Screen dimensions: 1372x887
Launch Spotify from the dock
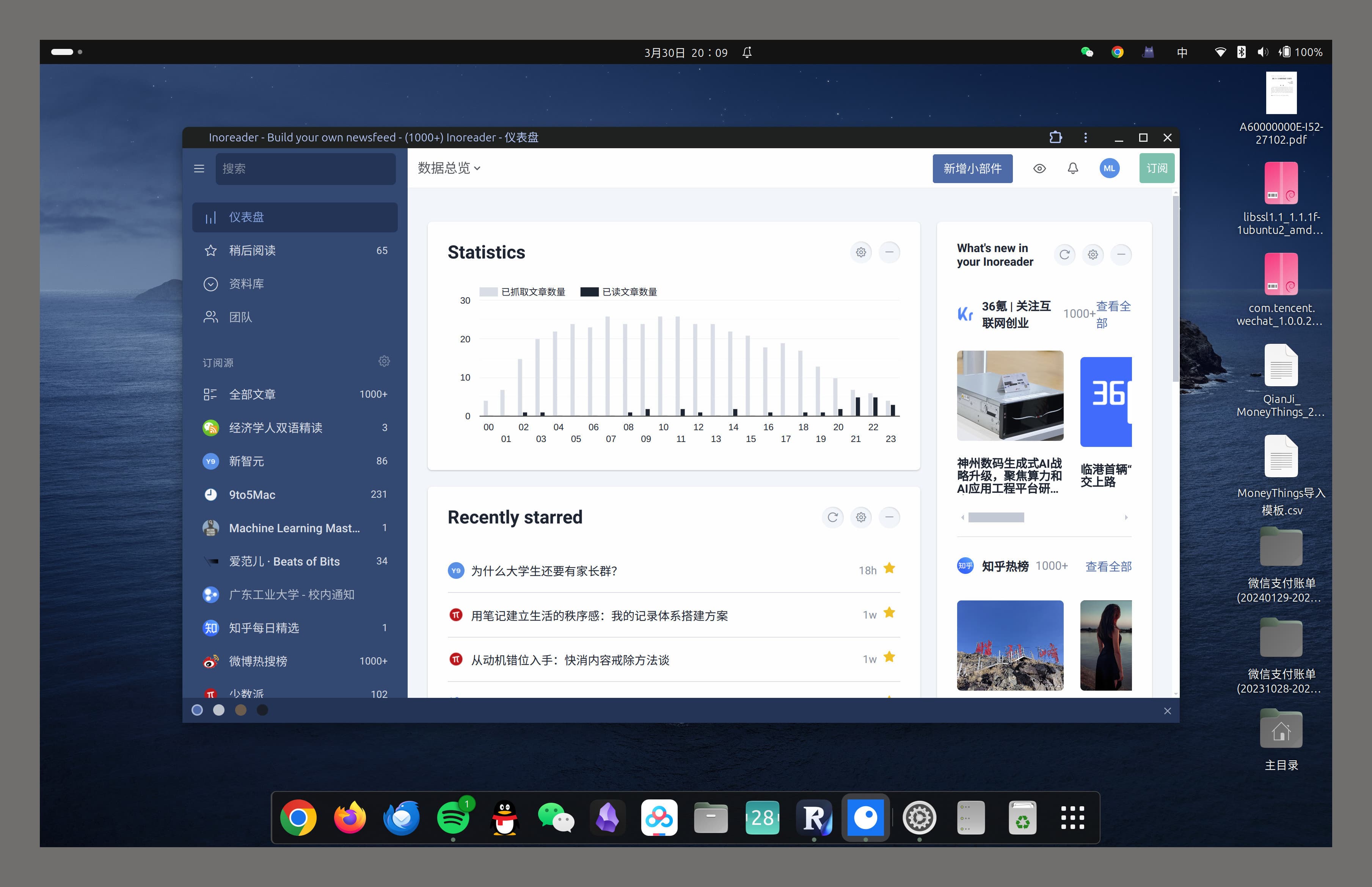point(453,817)
